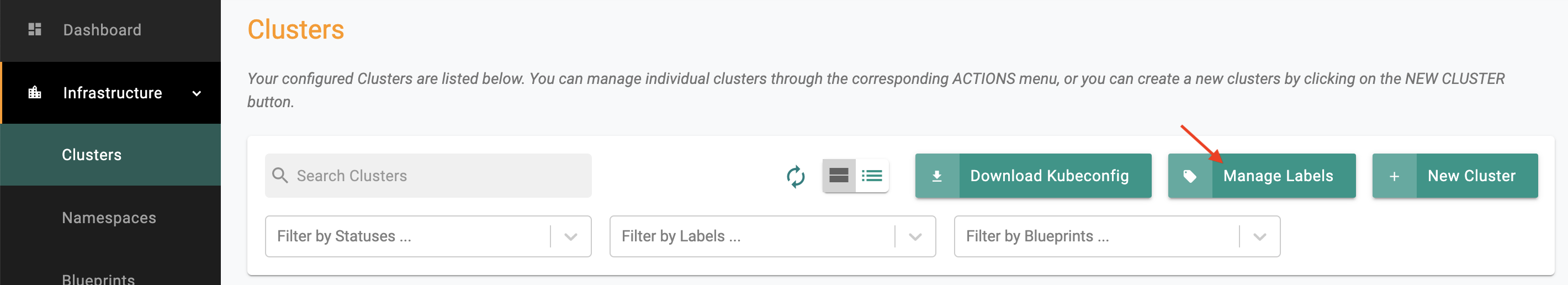Open Namespaces in the sidebar
The height and width of the screenshot is (285, 1568).
pos(109,218)
